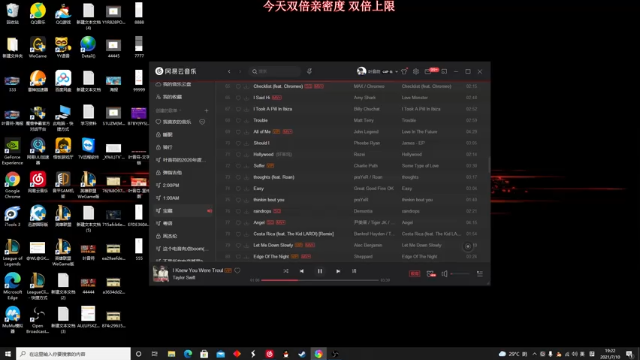Download the song Angel
This screenshot has width=640, height=360.
tap(246, 223)
